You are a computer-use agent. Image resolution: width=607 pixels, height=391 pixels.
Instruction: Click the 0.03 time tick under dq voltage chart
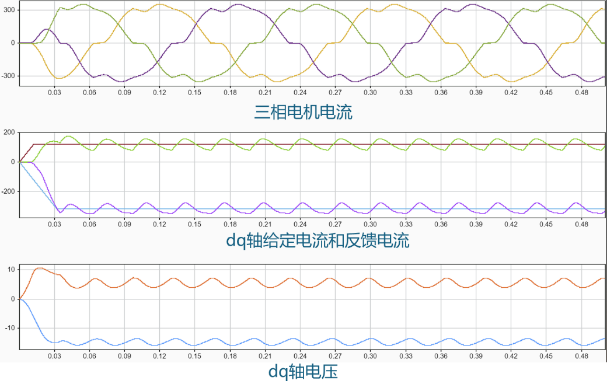54,356
